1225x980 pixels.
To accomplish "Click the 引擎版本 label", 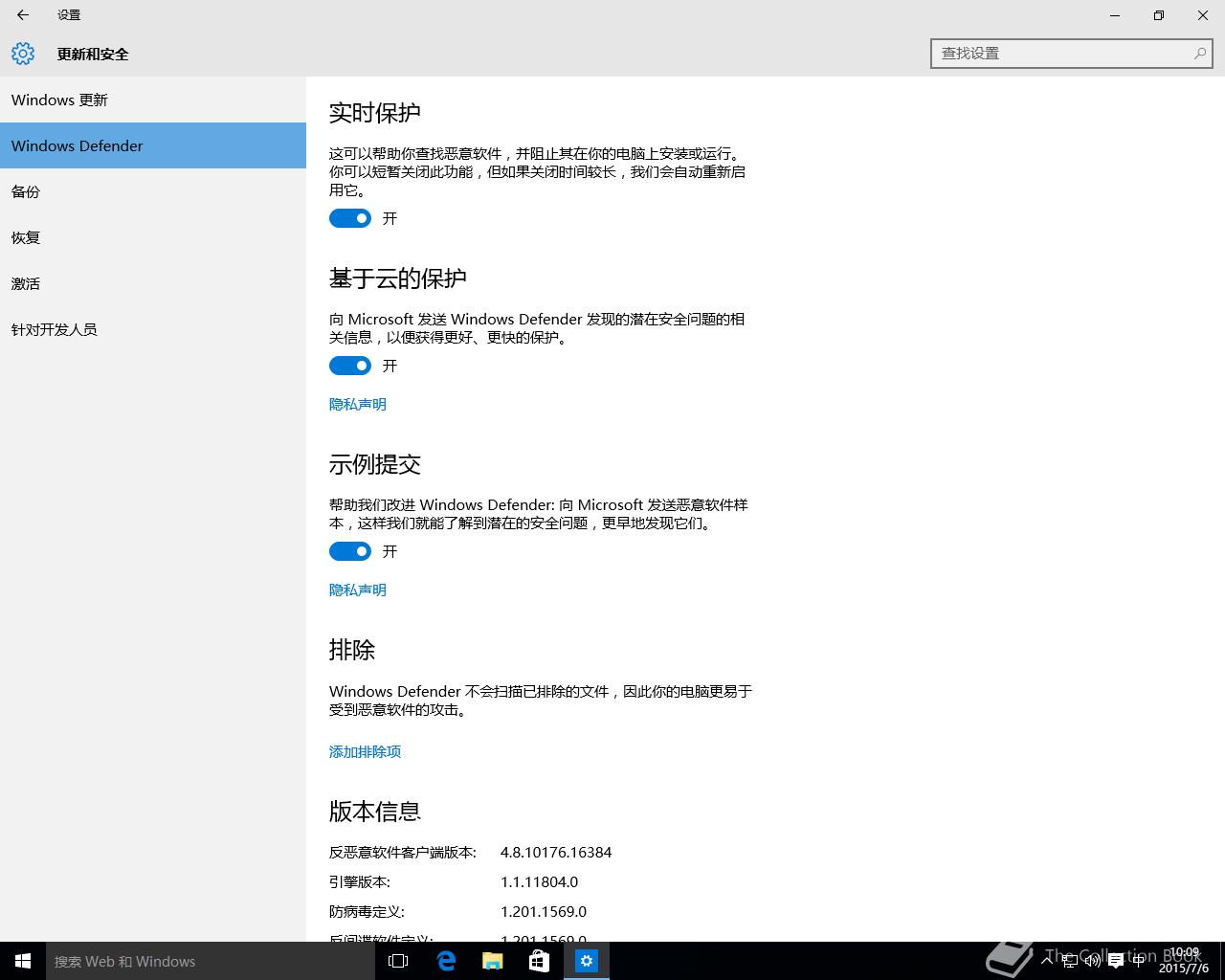I will 360,881.
